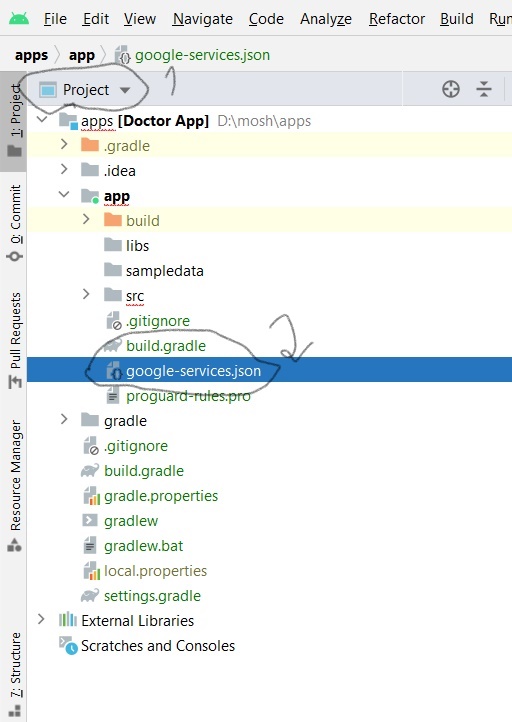Open the Project view dropdown

click(86, 90)
